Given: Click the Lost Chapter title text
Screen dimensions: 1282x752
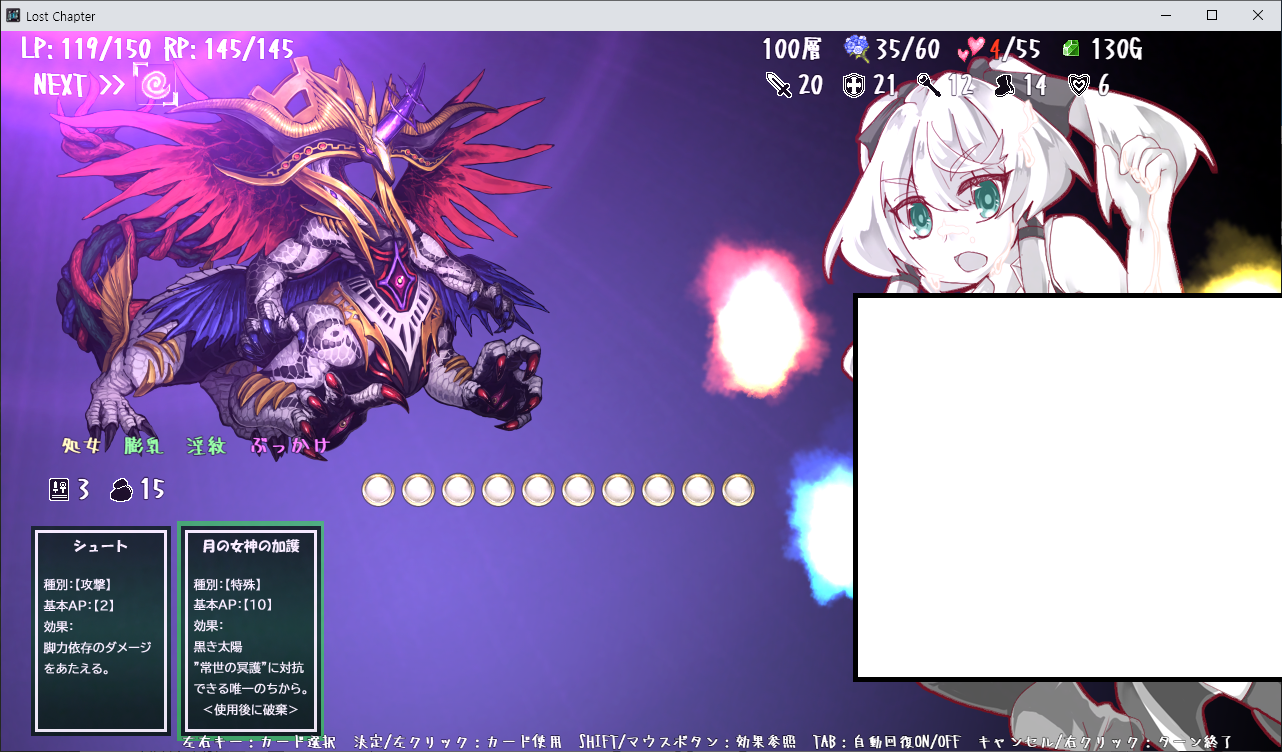Looking at the screenshot, I should (x=61, y=16).
